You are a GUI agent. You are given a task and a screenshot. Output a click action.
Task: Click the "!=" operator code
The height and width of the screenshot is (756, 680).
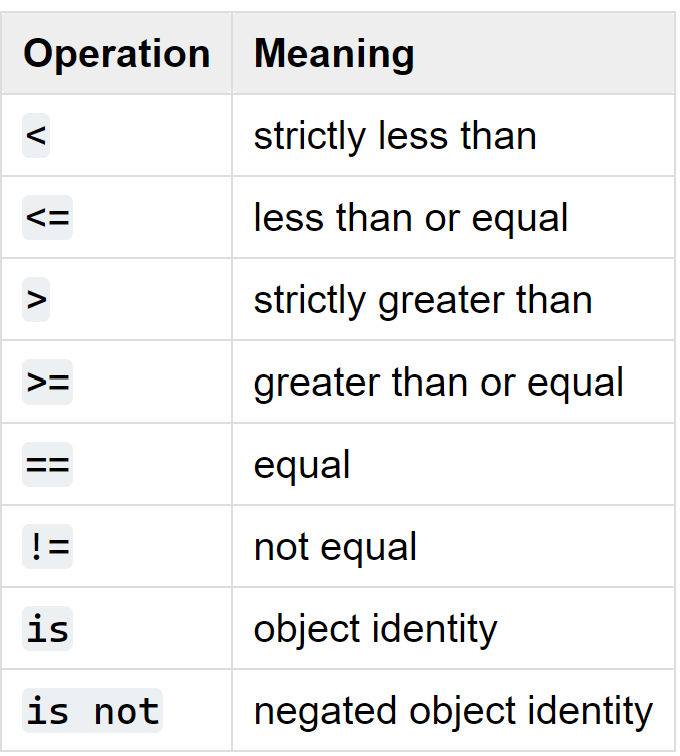47,547
